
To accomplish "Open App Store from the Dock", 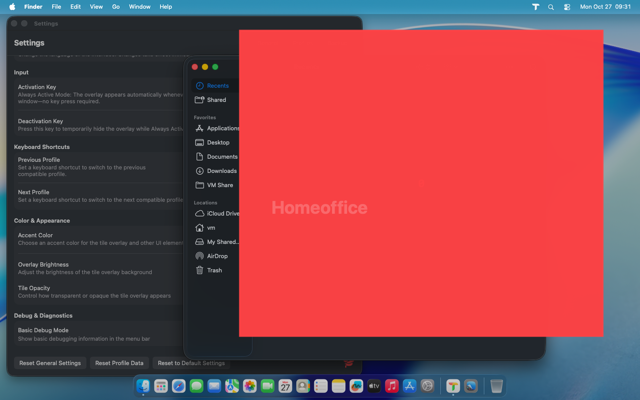I will [x=409, y=386].
